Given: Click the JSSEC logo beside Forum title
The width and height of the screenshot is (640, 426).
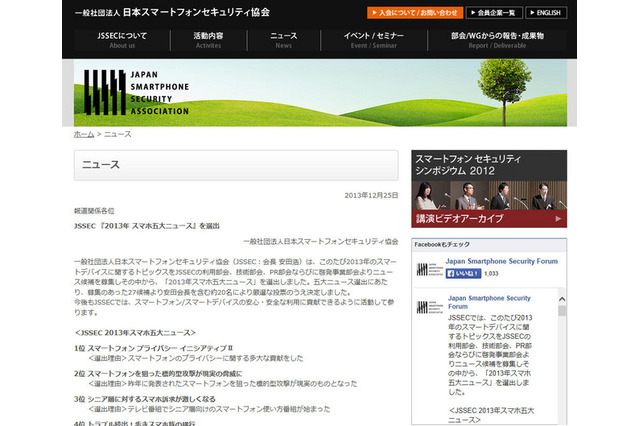Looking at the screenshot, I should 429,269.
